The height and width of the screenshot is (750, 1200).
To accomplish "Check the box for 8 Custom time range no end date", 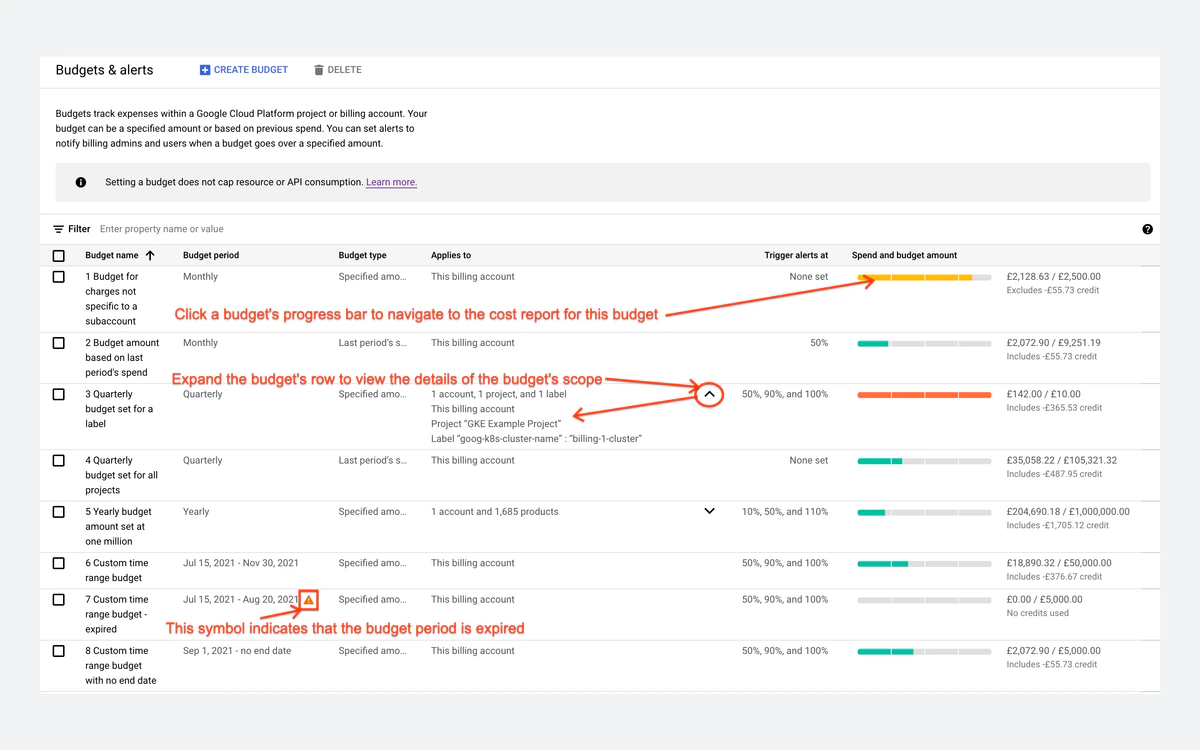I will (x=59, y=651).
